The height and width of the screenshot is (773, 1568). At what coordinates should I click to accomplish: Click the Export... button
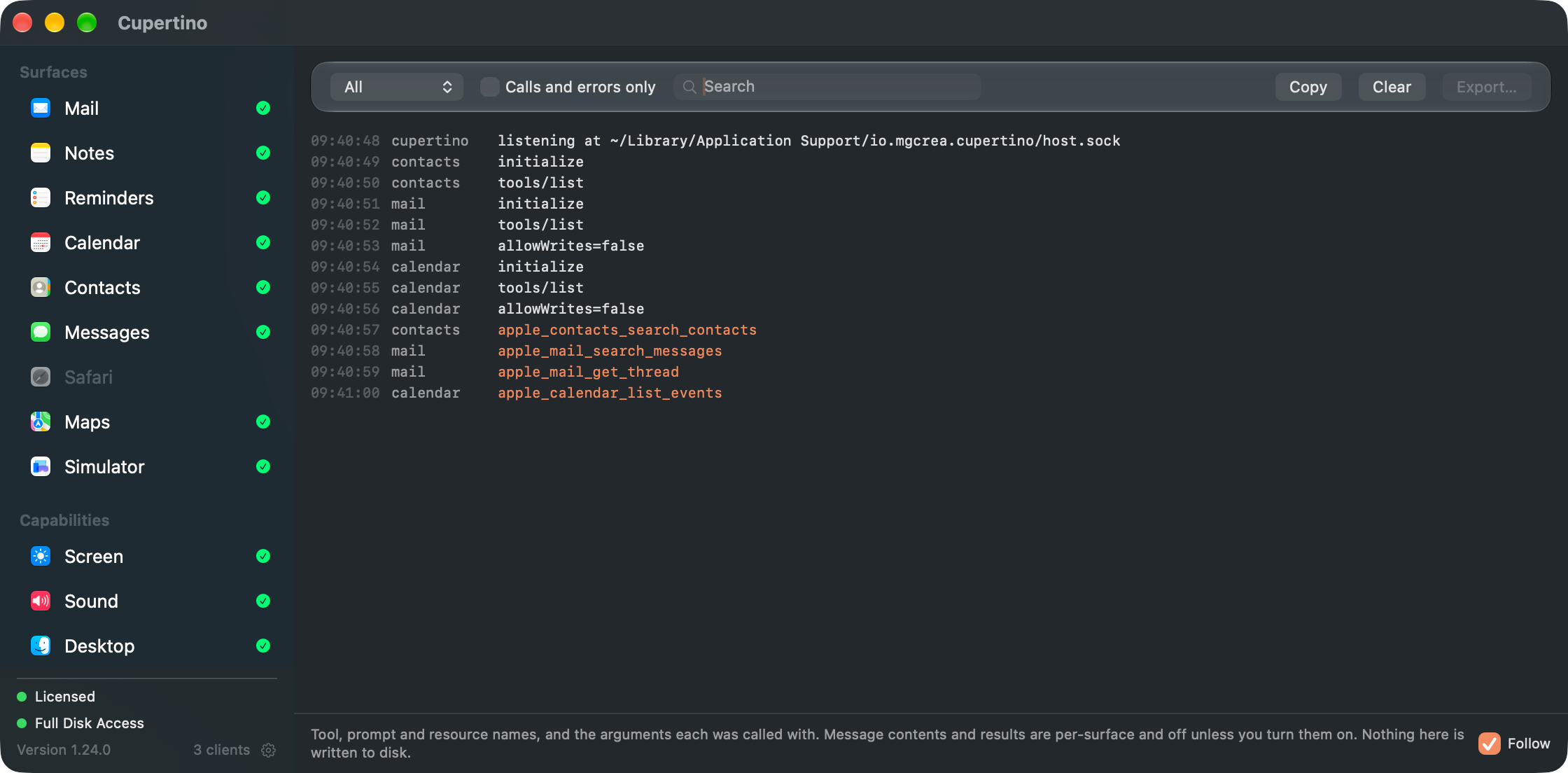tap(1487, 87)
